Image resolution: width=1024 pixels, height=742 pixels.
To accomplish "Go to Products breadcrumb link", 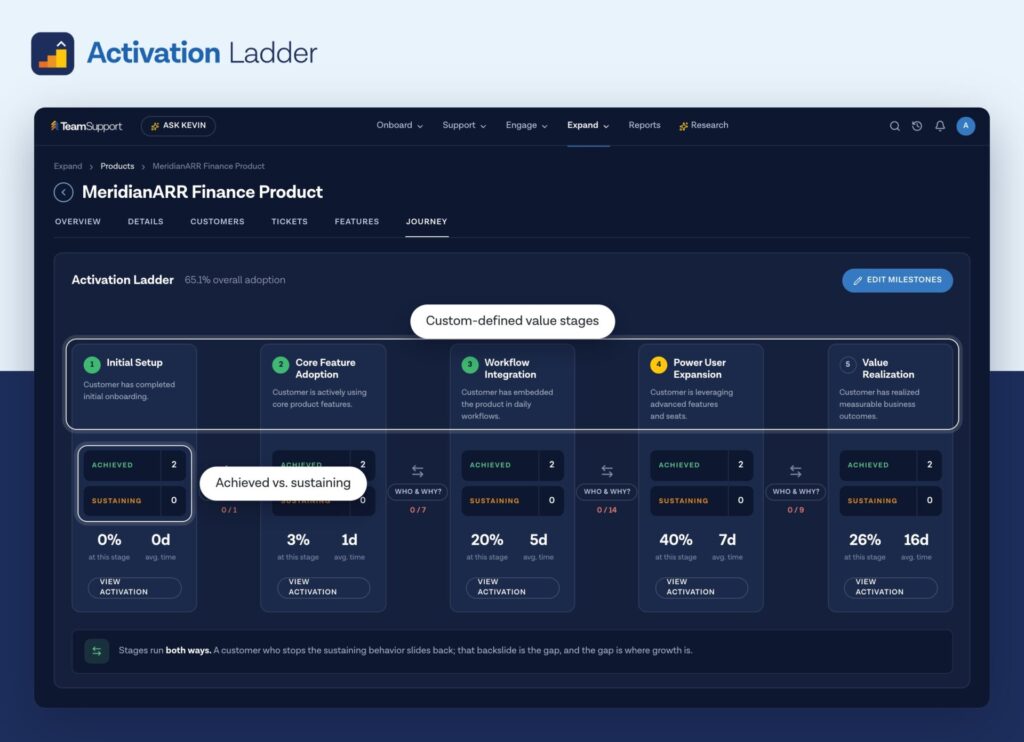I will tap(117, 166).
